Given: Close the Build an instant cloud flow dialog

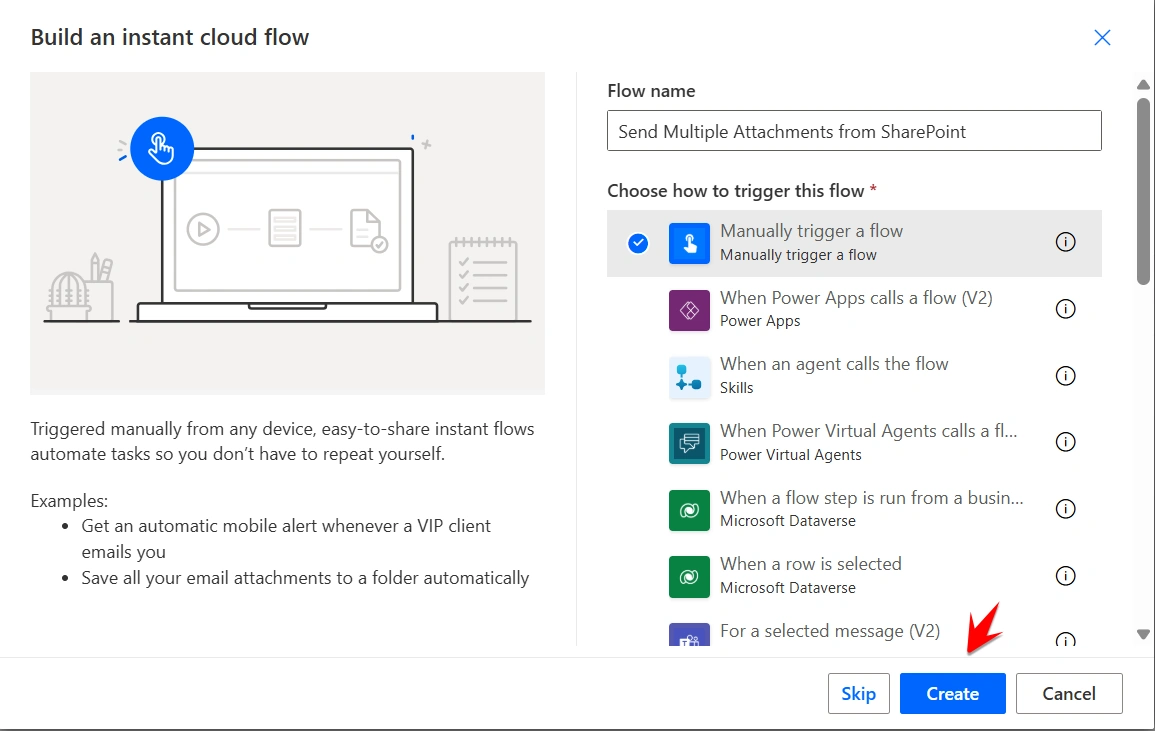Looking at the screenshot, I should coord(1102,38).
